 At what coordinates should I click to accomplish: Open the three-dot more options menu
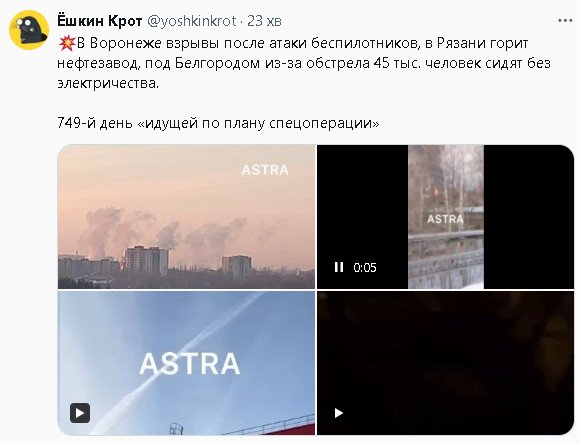click(565, 21)
